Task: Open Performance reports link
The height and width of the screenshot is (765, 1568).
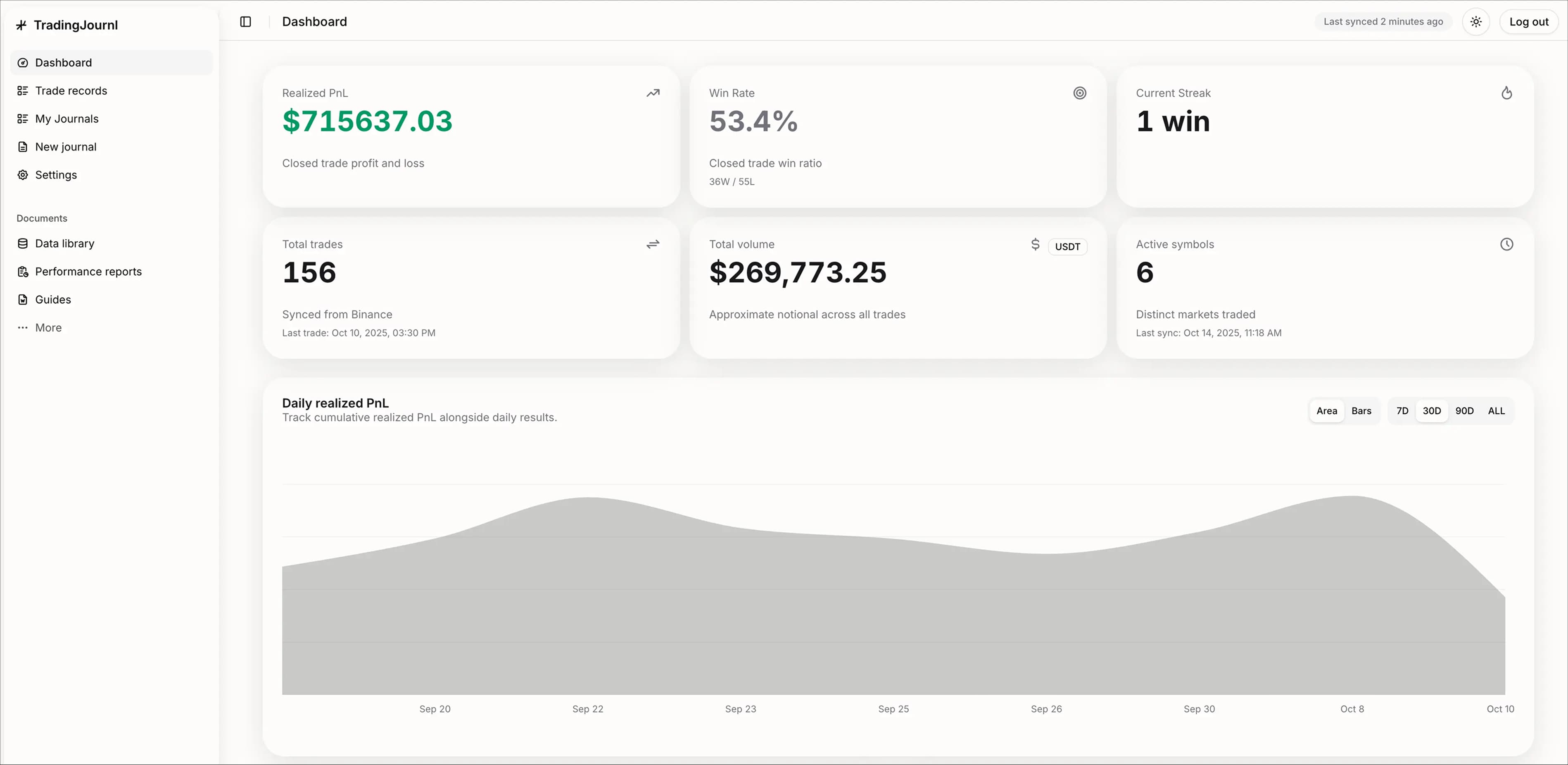Action: (x=88, y=272)
